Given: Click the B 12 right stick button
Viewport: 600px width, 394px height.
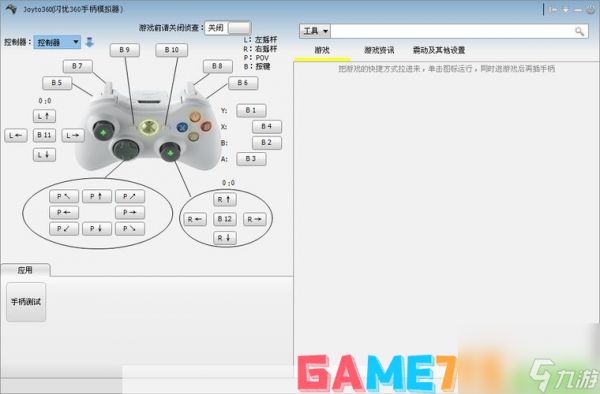Looking at the screenshot, I should point(225,219).
